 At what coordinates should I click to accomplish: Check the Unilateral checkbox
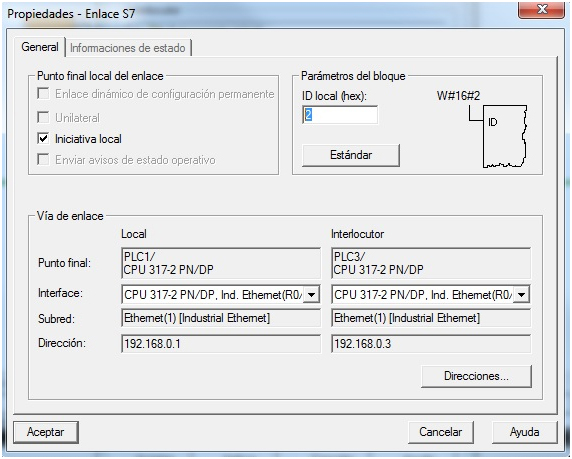click(x=43, y=117)
